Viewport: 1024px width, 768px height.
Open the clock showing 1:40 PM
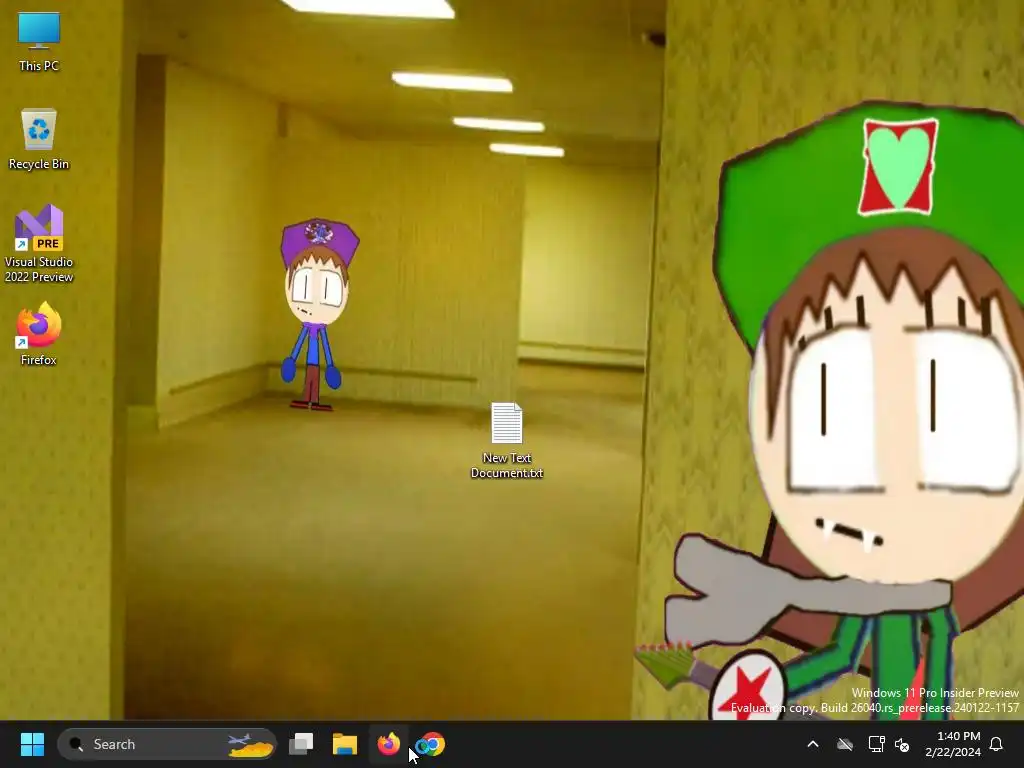point(953,744)
